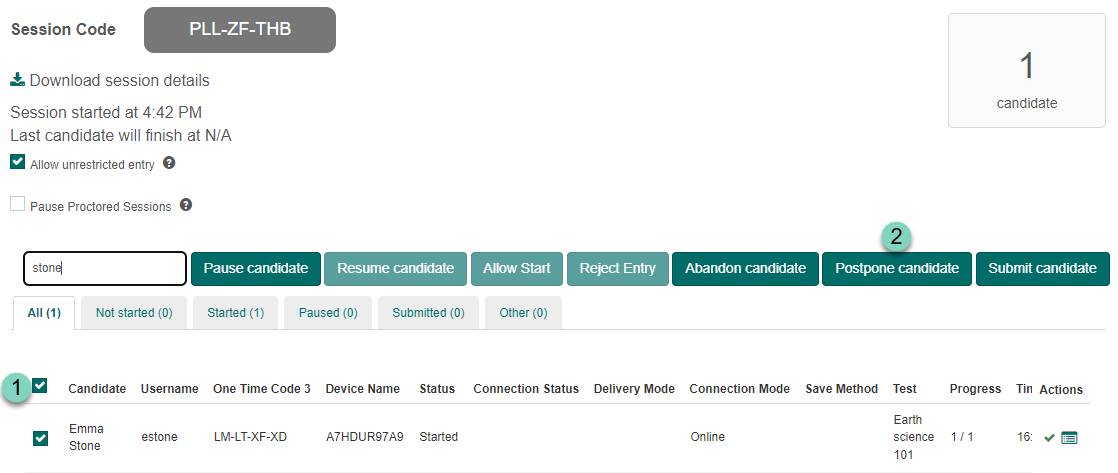Image resolution: width=1118 pixels, height=473 pixels.
Task: Open the Download session details link
Action: (x=119, y=80)
